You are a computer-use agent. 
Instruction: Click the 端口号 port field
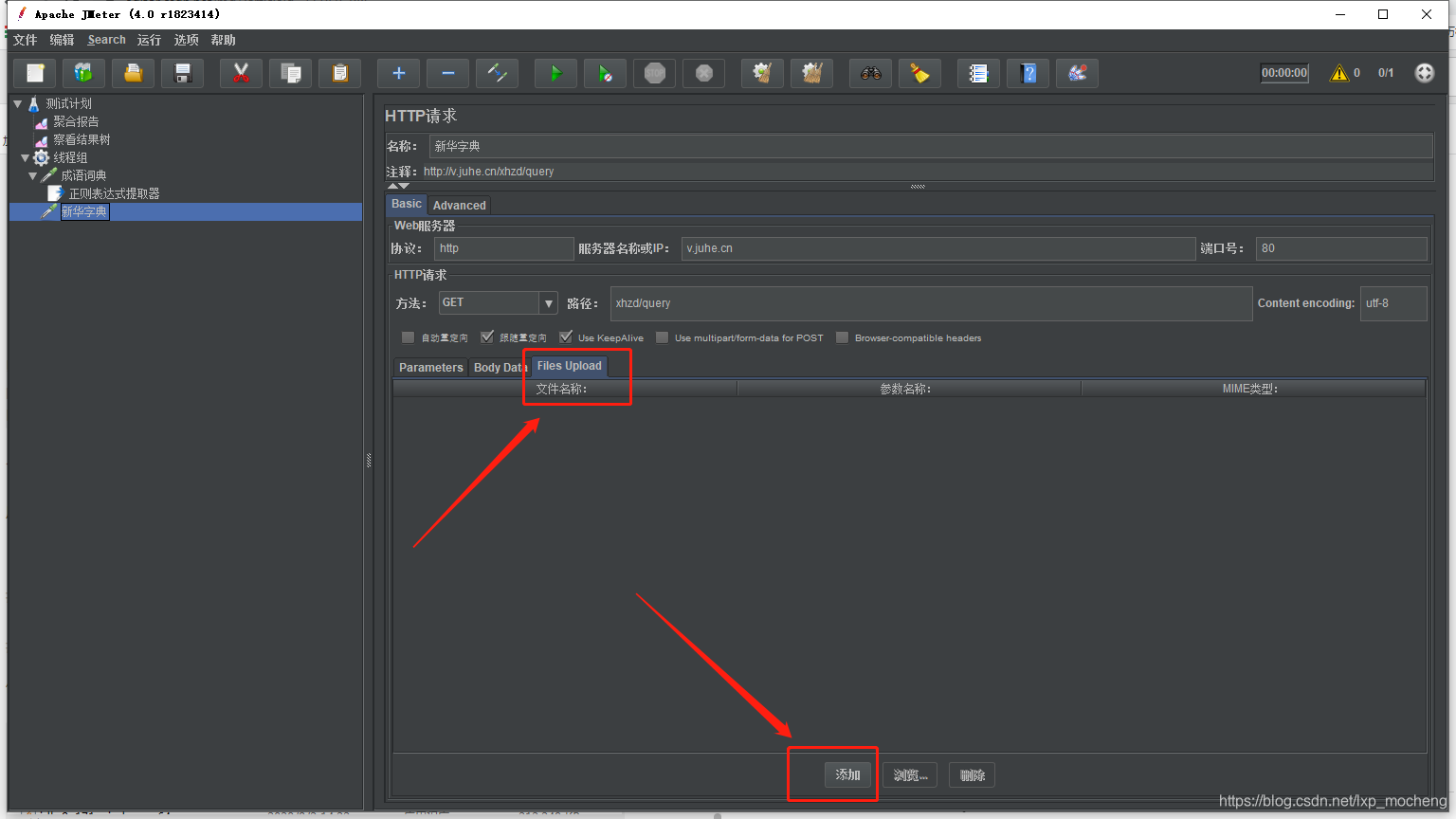pos(1341,248)
